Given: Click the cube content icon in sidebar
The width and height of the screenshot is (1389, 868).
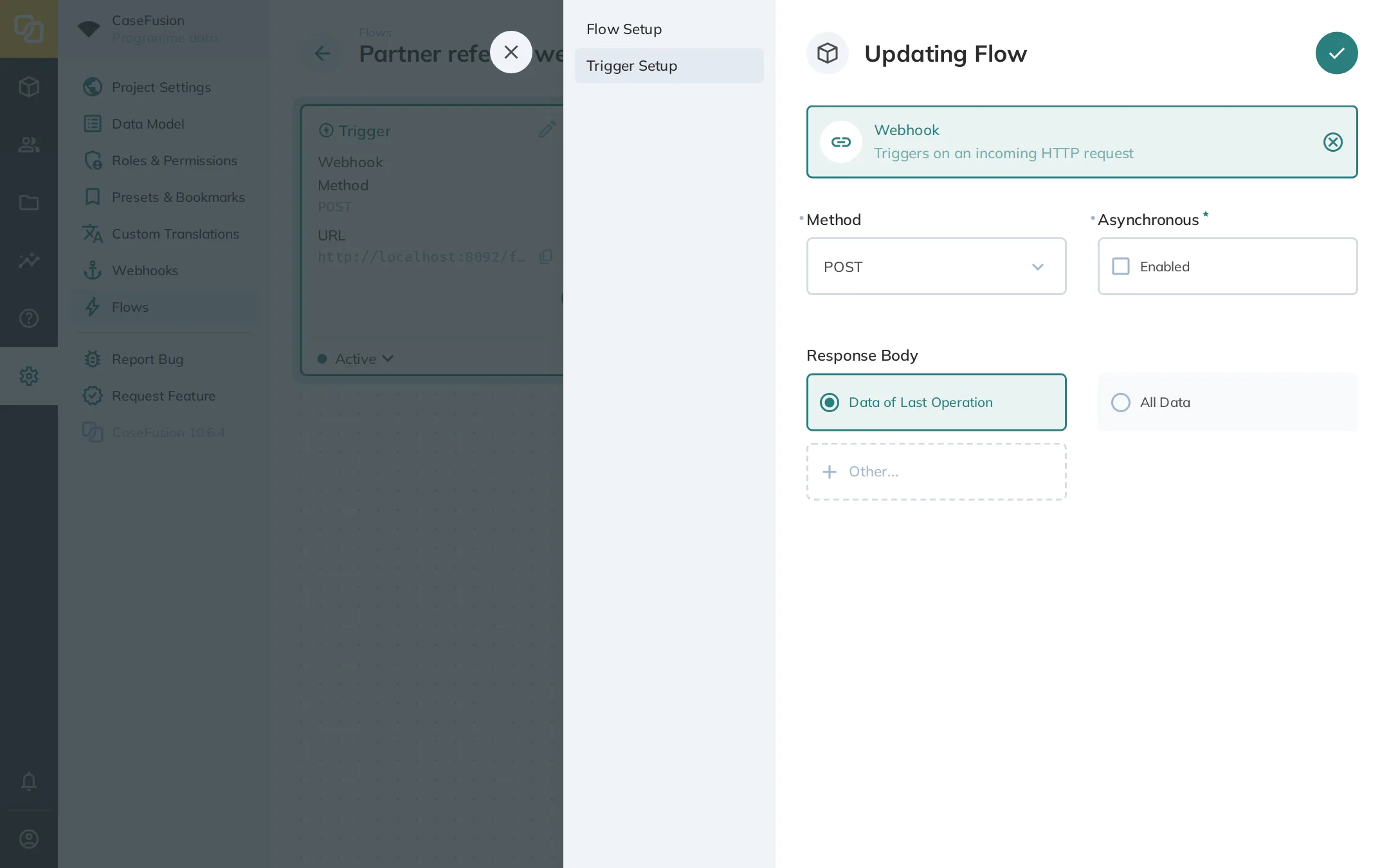Looking at the screenshot, I should tap(29, 87).
